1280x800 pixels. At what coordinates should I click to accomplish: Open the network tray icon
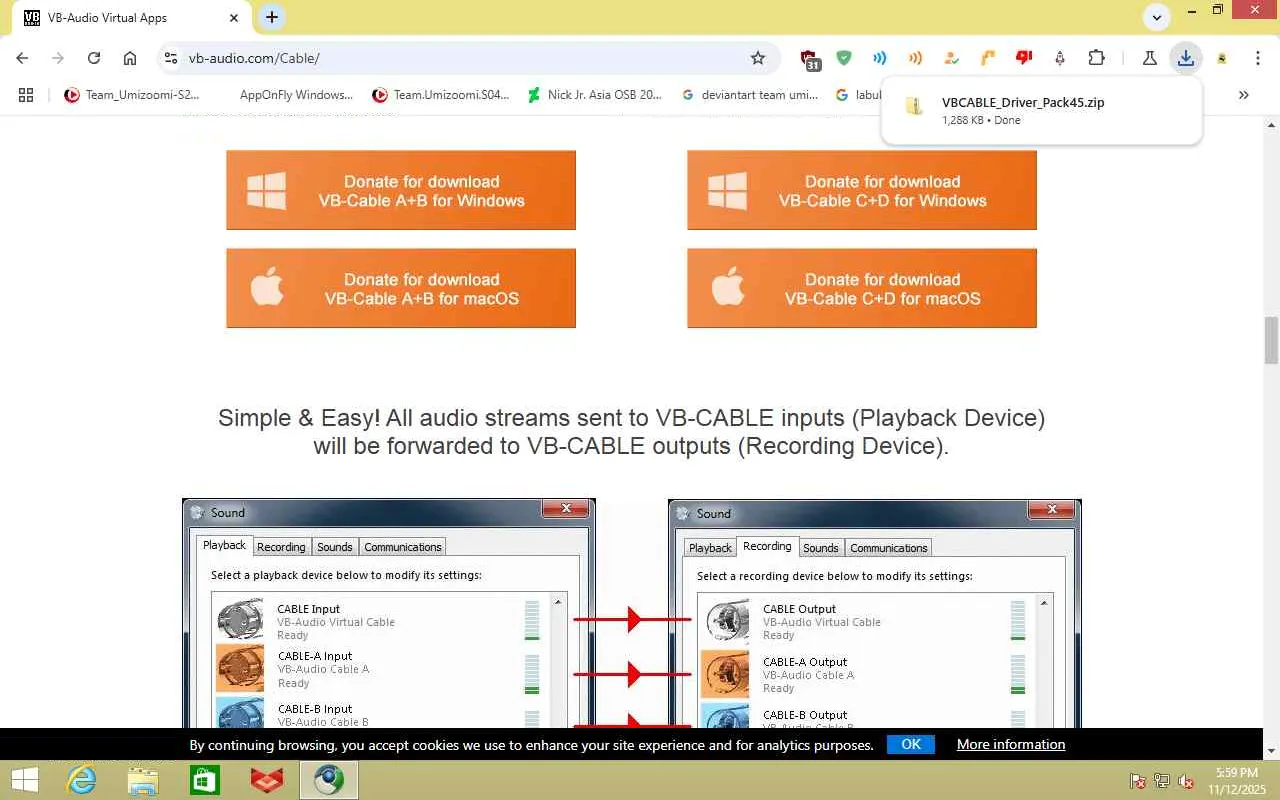click(1162, 781)
